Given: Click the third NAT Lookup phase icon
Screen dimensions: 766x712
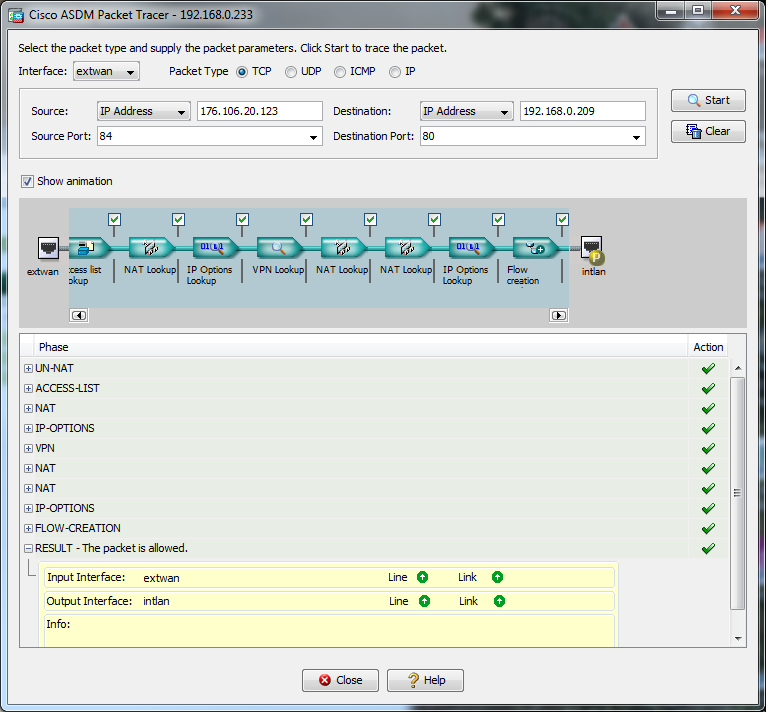Looking at the screenshot, I should click(407, 248).
